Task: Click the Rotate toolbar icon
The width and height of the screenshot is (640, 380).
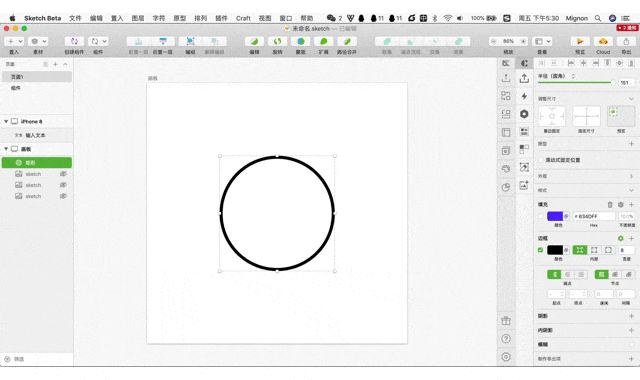Action: 278,41
